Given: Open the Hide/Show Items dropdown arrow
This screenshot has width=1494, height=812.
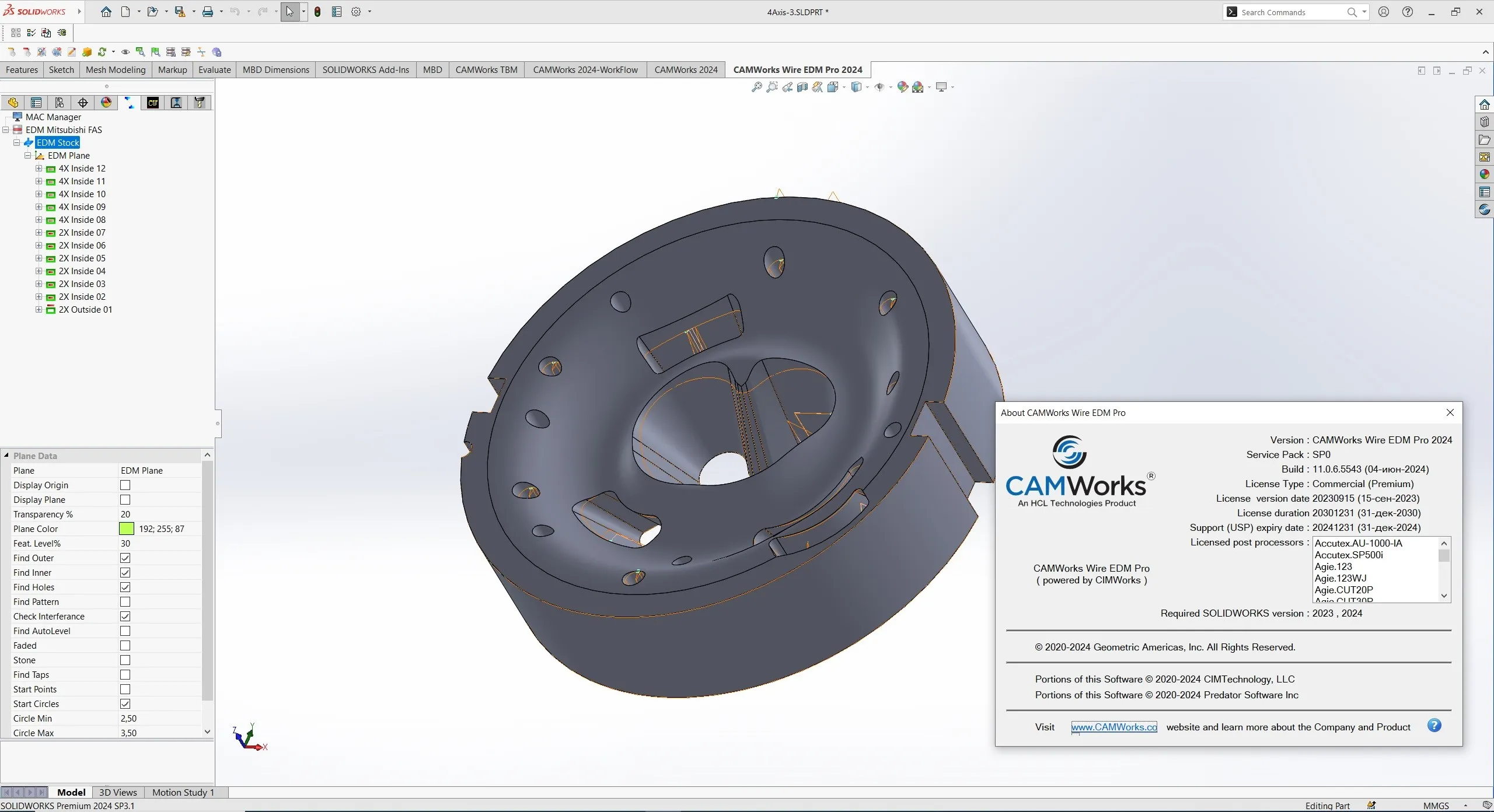Looking at the screenshot, I should coord(890,87).
